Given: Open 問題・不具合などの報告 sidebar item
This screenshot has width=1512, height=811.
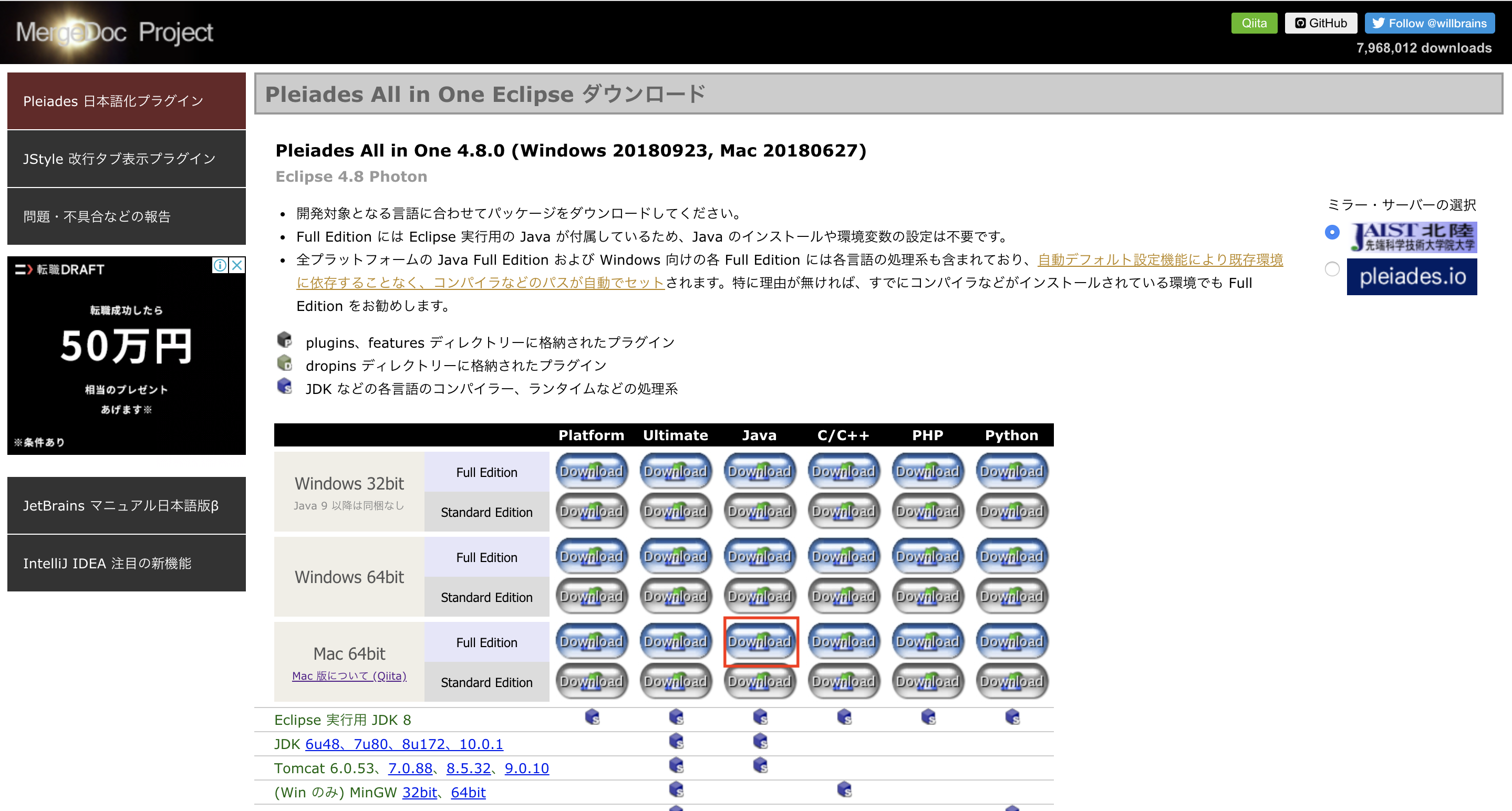Looking at the screenshot, I should pyautogui.click(x=126, y=216).
